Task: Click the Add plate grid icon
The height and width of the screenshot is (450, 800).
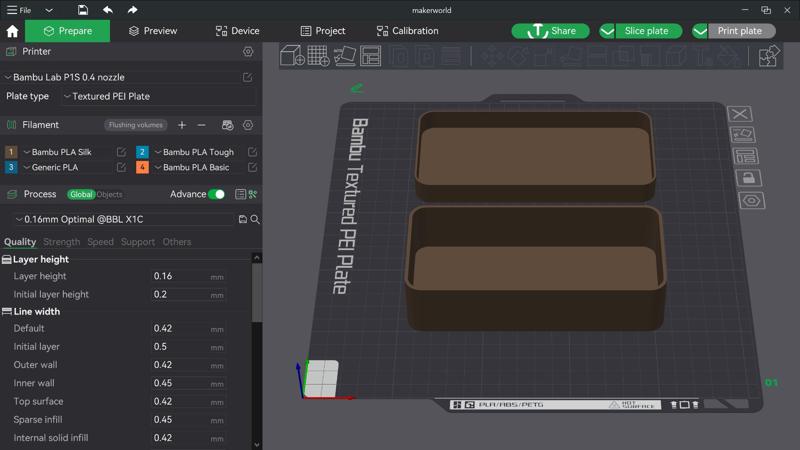Action: click(x=318, y=55)
